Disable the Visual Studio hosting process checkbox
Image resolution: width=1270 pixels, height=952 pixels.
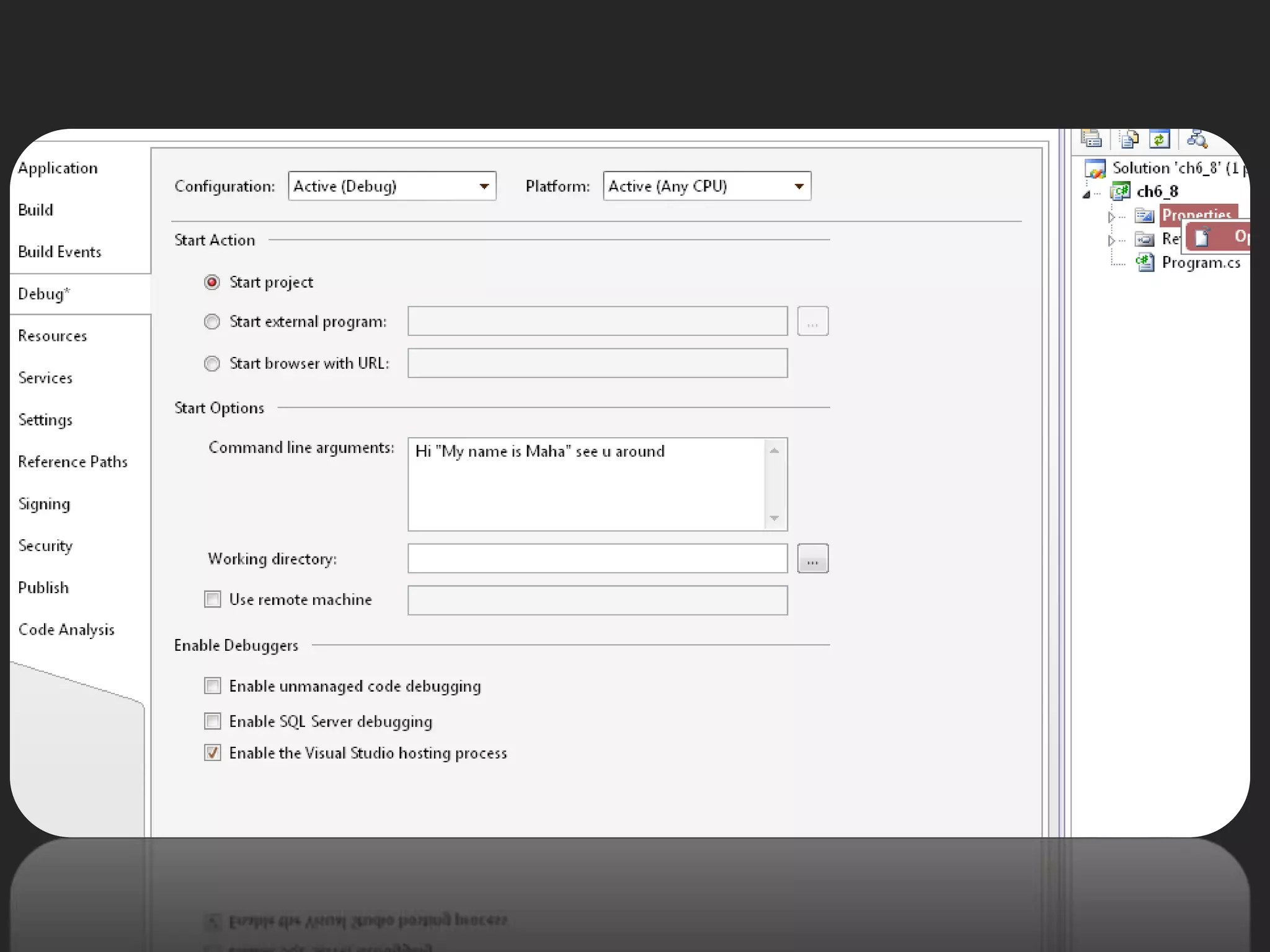[x=213, y=753]
